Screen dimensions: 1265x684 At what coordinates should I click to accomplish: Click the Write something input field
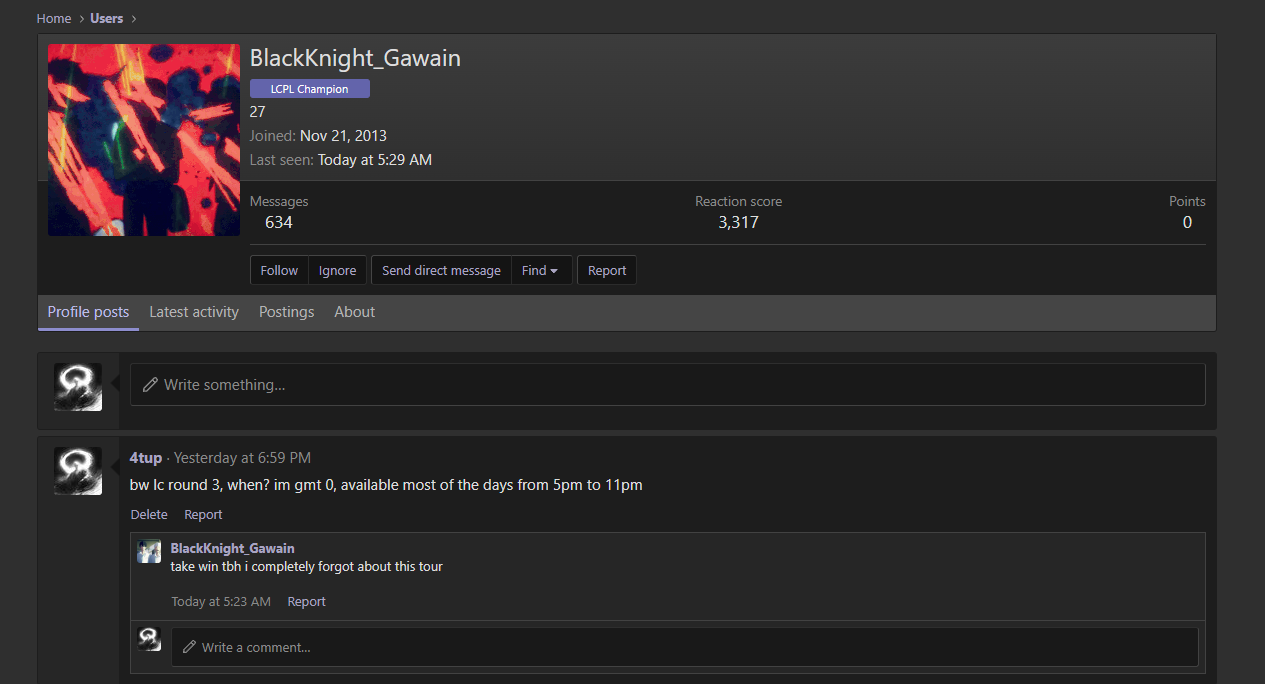pos(668,384)
